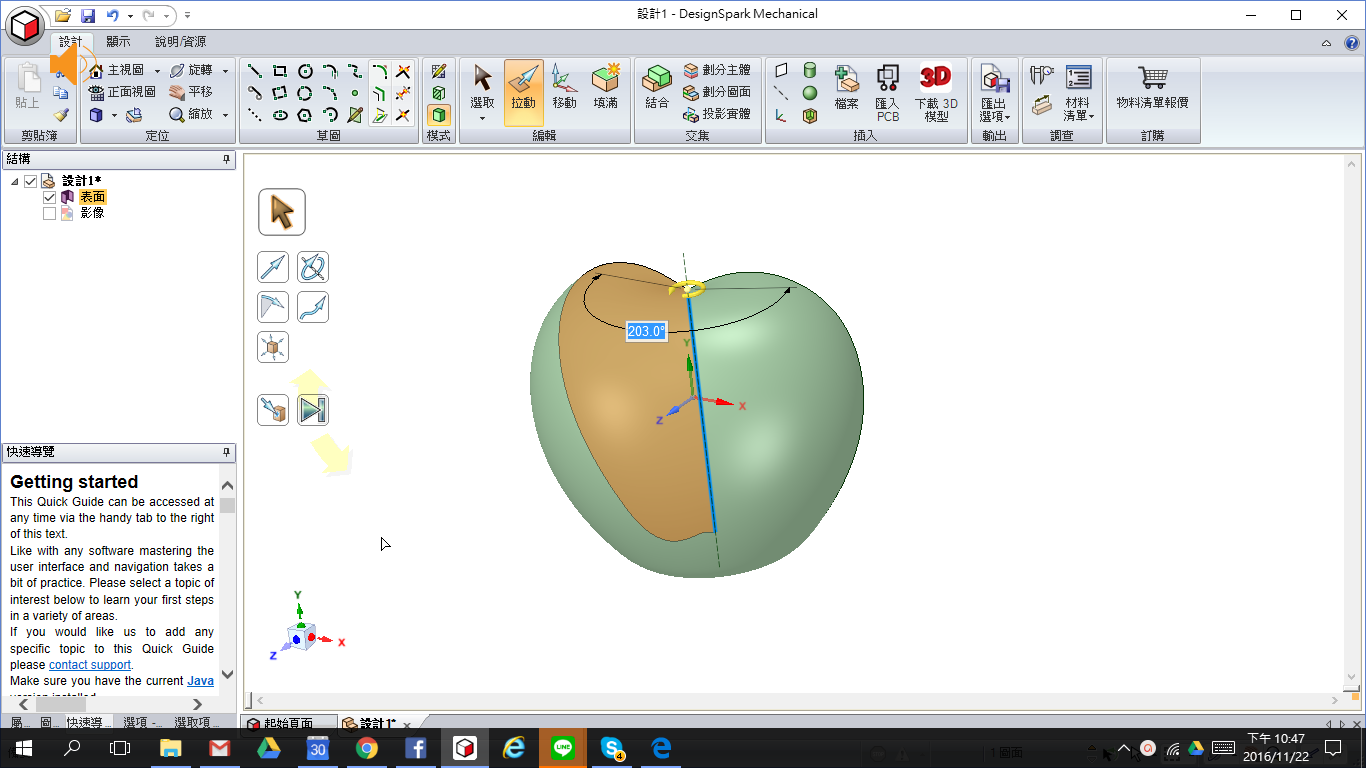Open 選取 tool dropdown arrow
The height and width of the screenshot is (768, 1366).
point(482,118)
